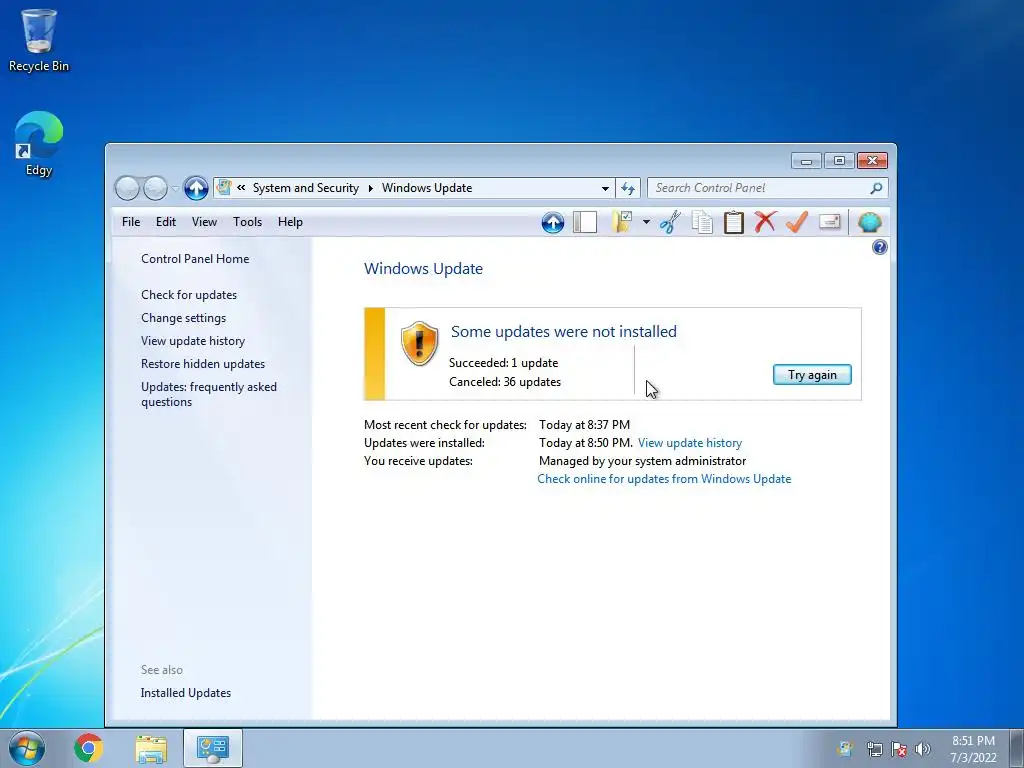Click the search magnifier icon
This screenshot has width=1024, height=768.
coord(876,188)
